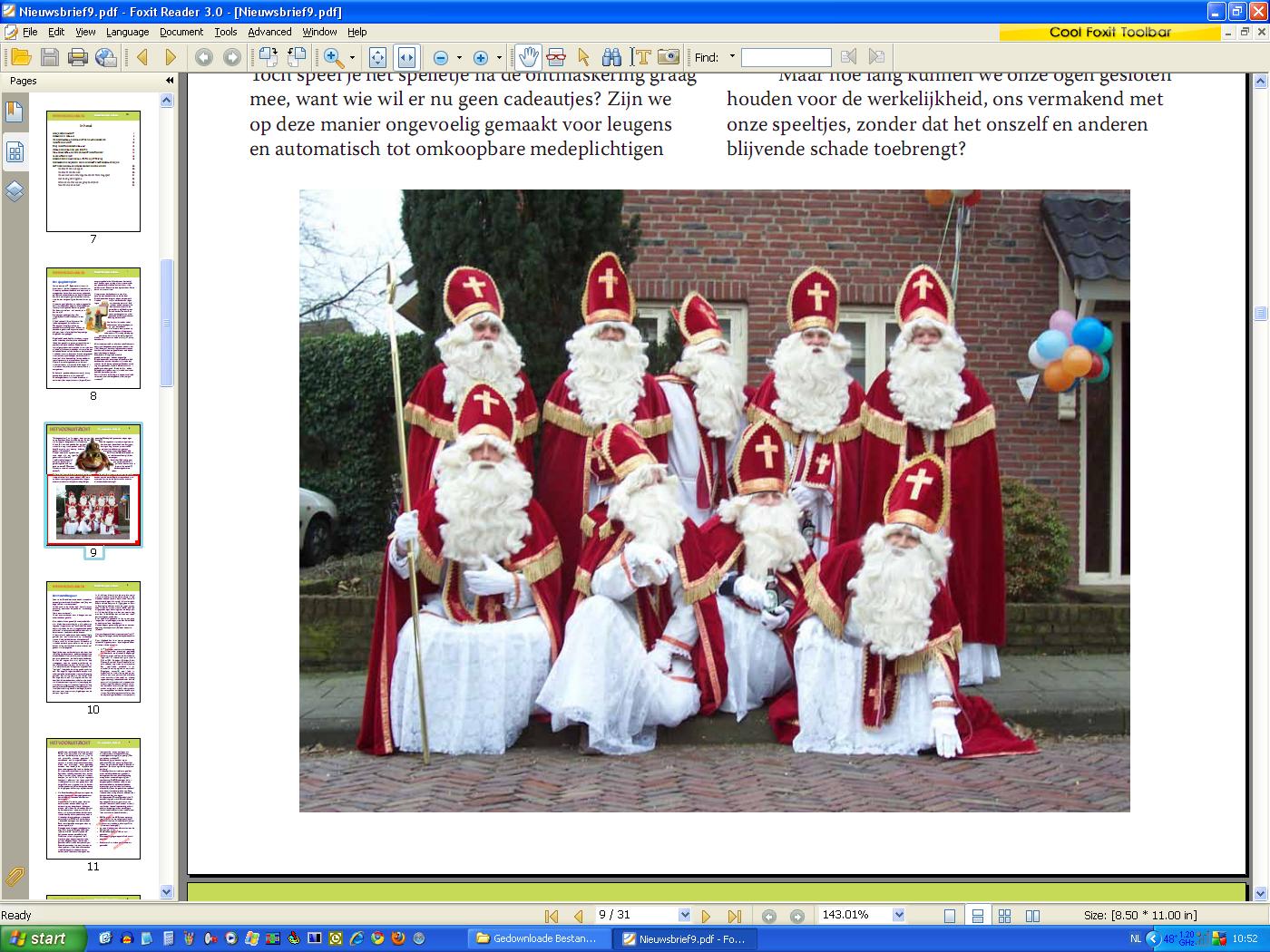1270x952 pixels.
Task: Open the Zoom In dropdown arrow
Action: point(499,58)
